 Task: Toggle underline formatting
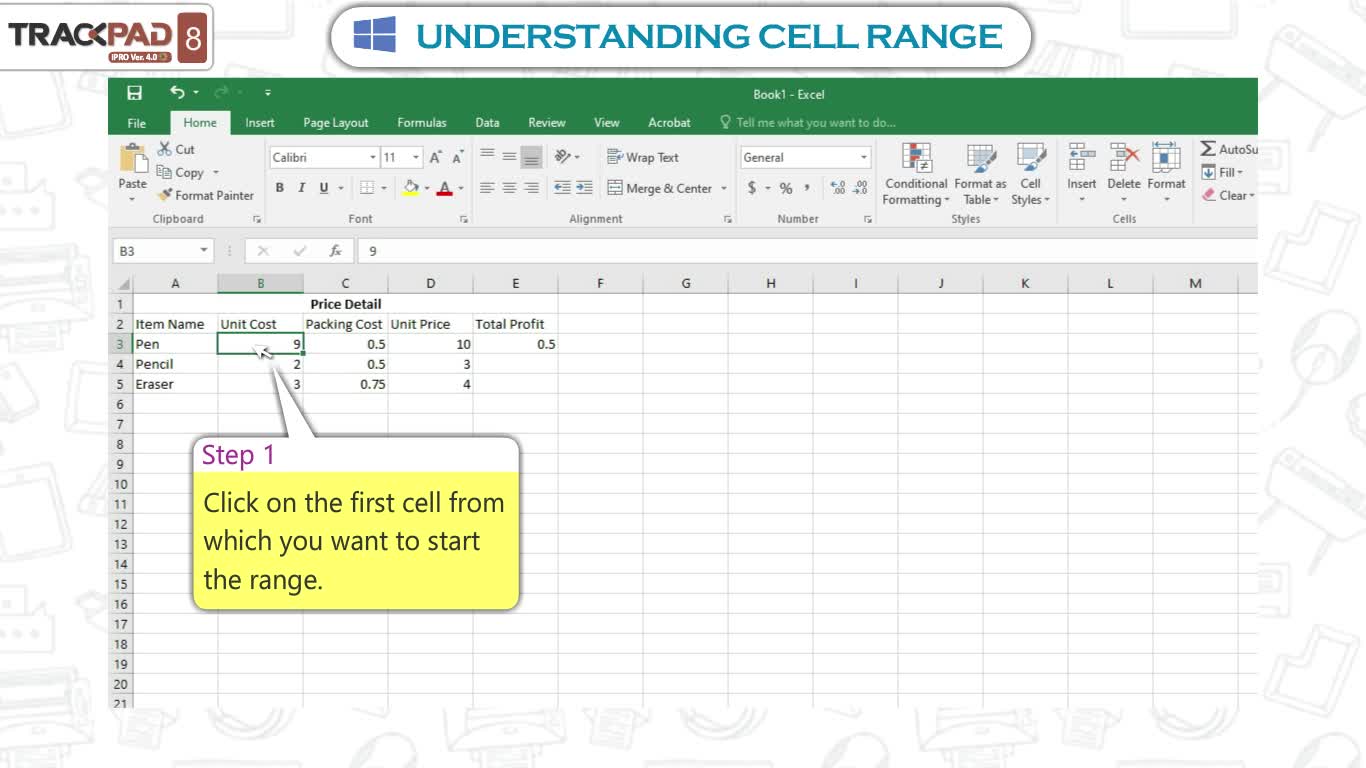pyautogui.click(x=324, y=188)
